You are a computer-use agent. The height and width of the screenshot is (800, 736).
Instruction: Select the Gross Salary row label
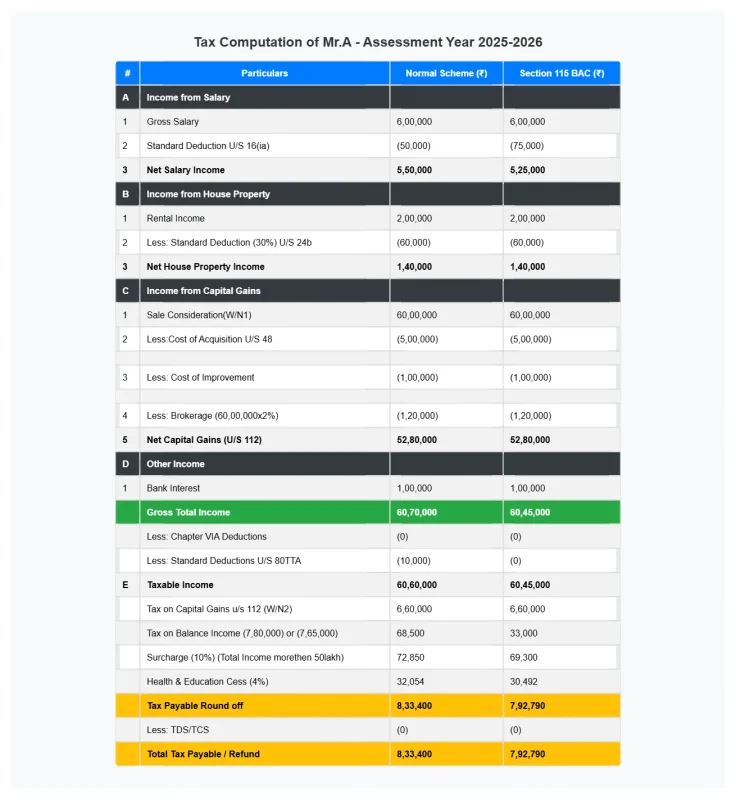tap(173, 122)
